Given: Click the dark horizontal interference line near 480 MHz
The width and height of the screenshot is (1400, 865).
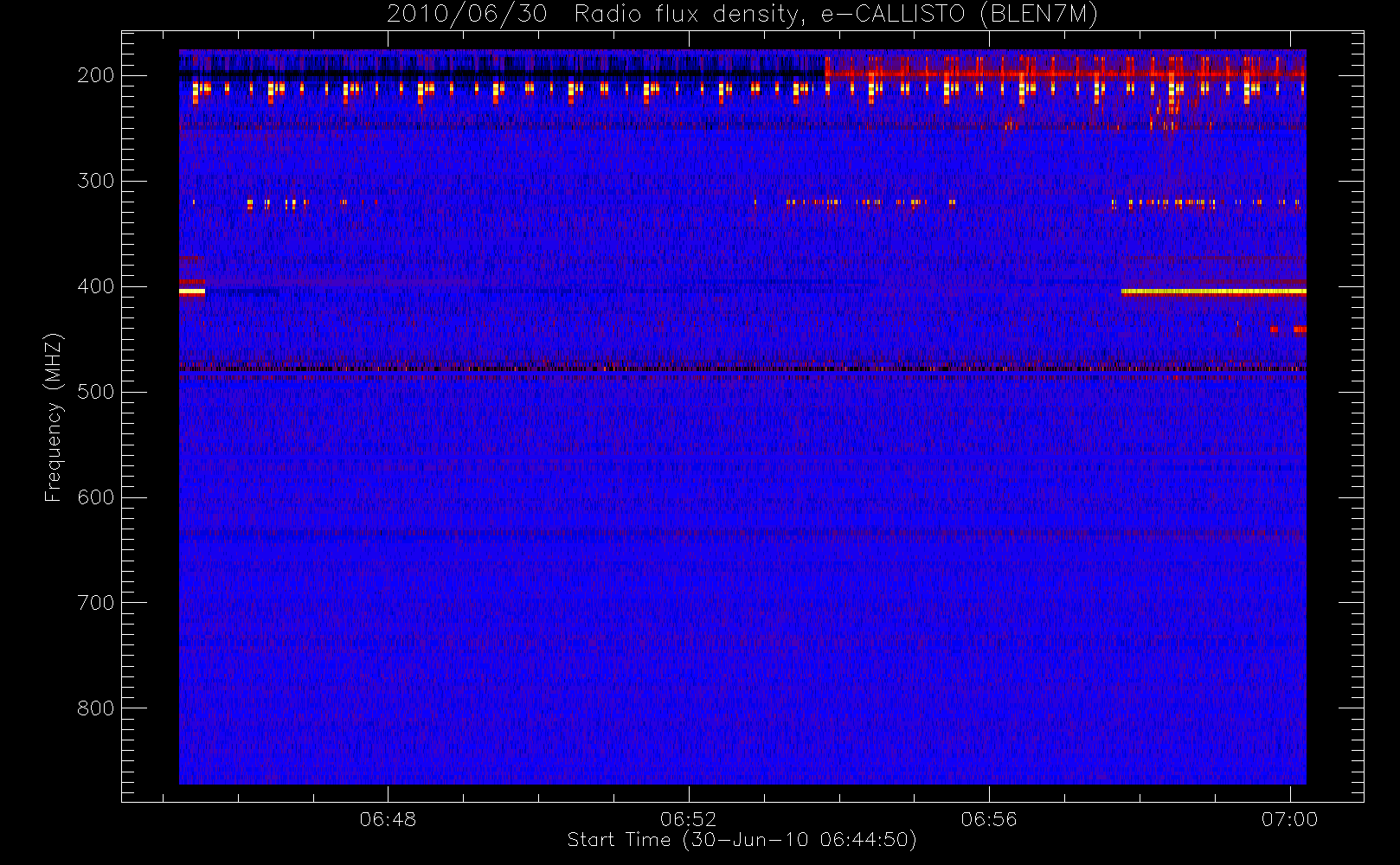Looking at the screenshot, I should point(742,369).
